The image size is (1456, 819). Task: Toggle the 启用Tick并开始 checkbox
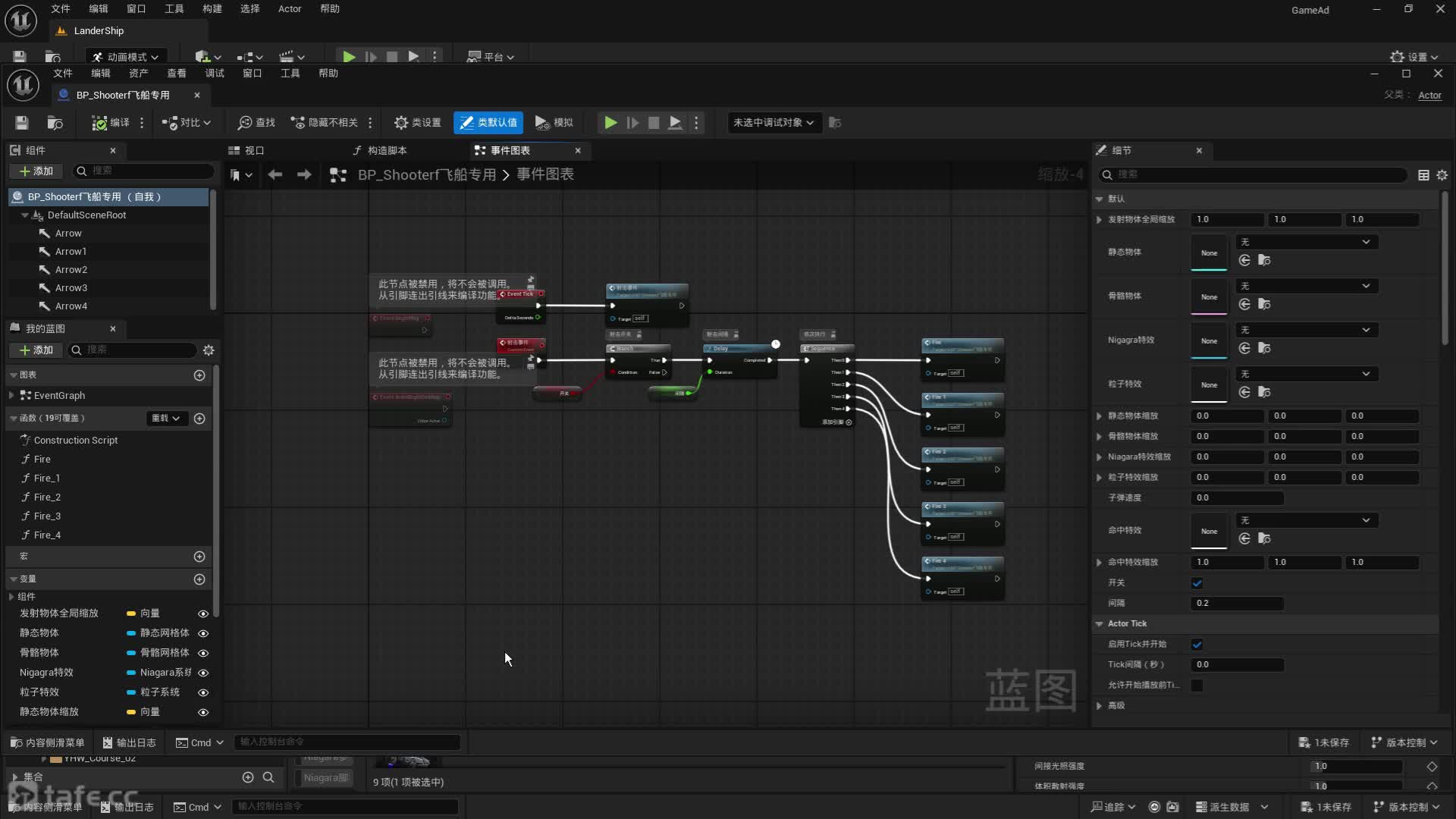[x=1197, y=645]
